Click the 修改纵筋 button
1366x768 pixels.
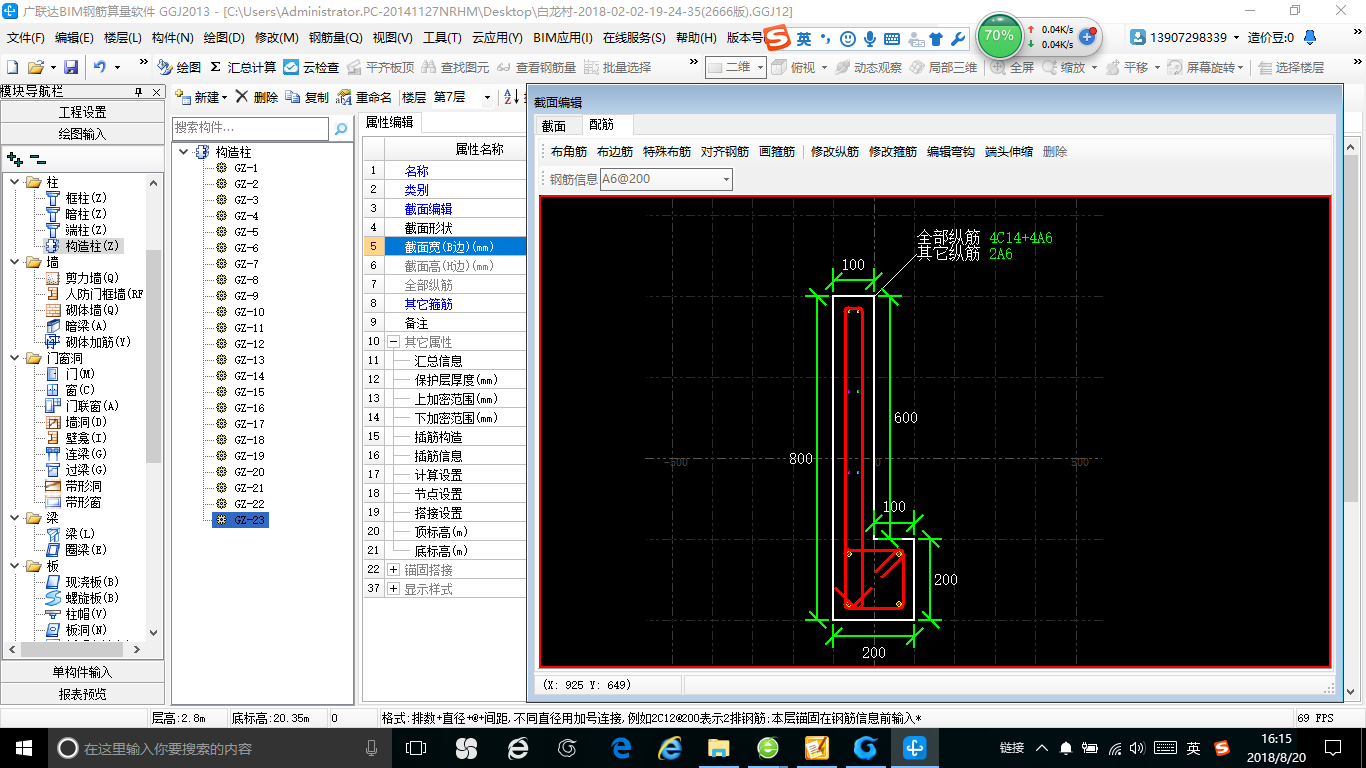coord(835,152)
